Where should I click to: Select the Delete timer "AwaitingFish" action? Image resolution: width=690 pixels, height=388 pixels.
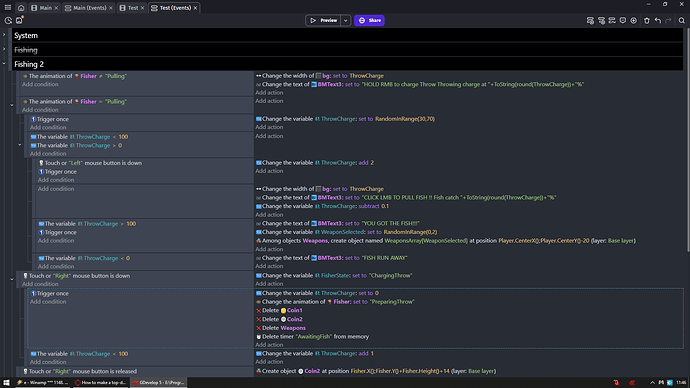(312, 337)
